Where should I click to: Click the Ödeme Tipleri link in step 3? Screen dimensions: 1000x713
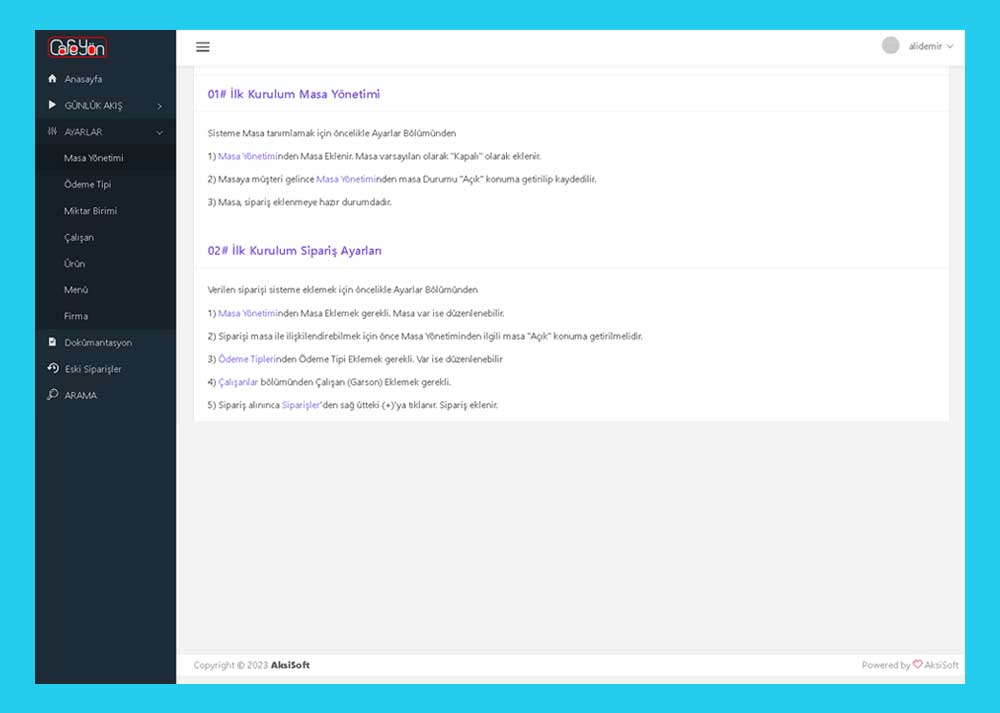246,359
